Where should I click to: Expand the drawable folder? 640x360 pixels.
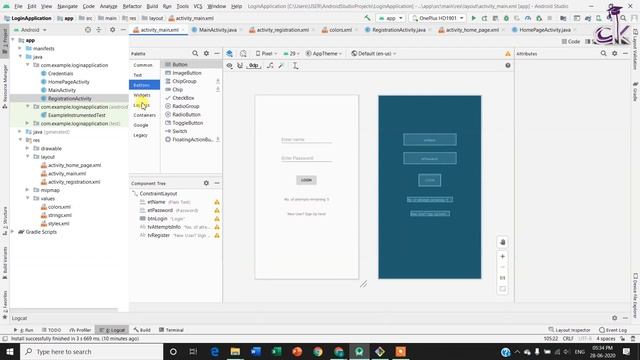point(27,148)
